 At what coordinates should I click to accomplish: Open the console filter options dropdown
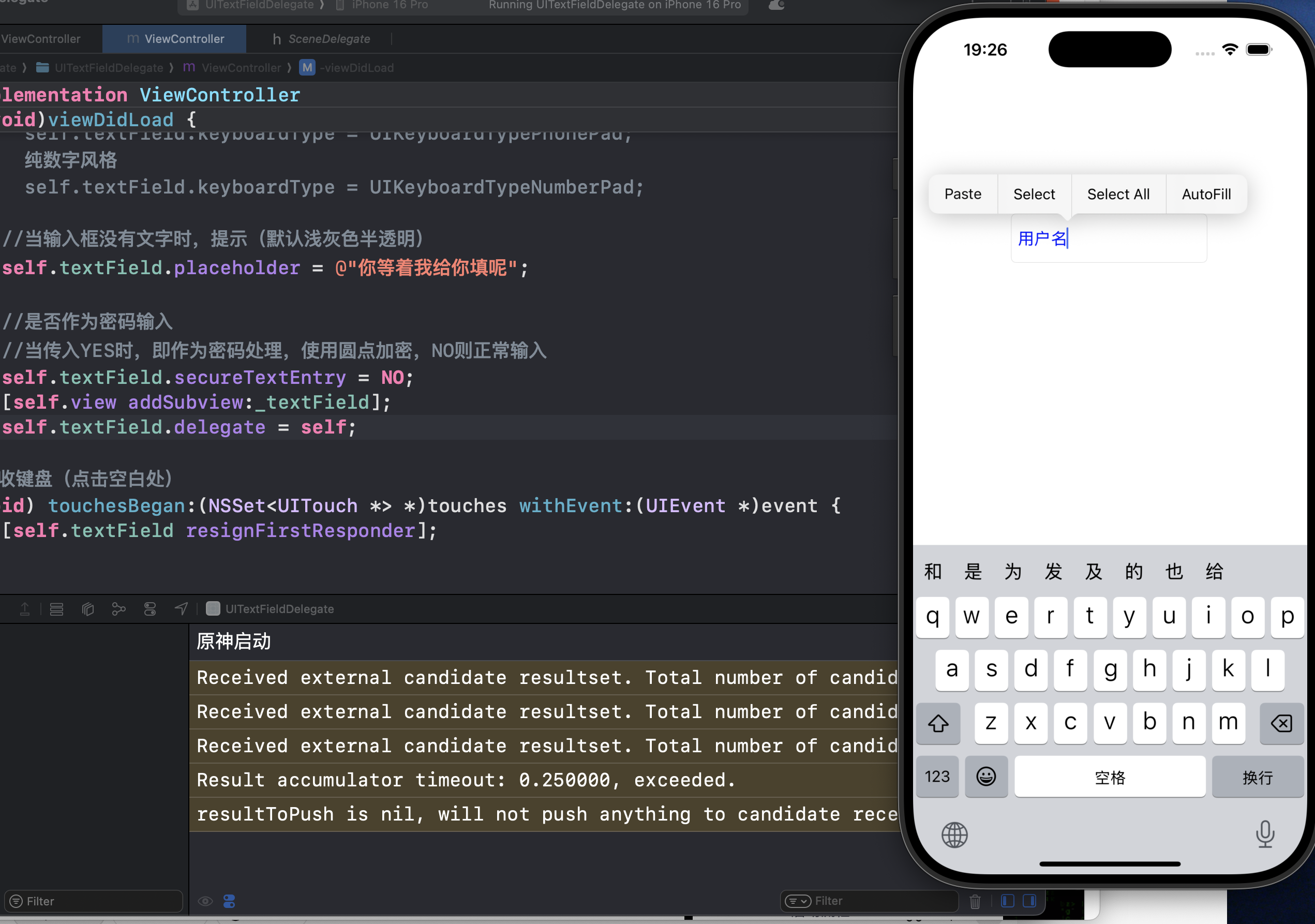[x=798, y=901]
